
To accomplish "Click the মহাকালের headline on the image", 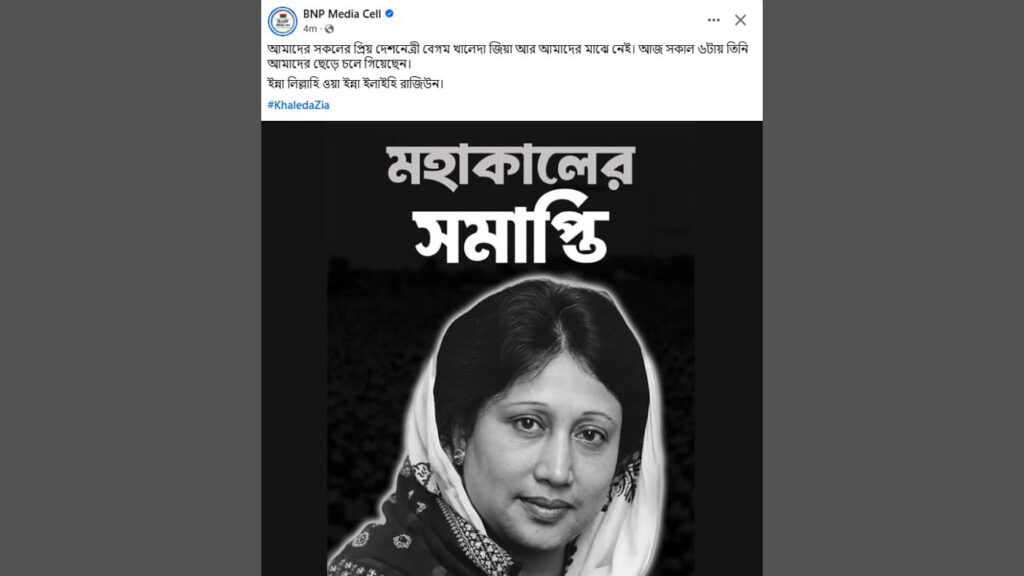I will [x=510, y=166].
